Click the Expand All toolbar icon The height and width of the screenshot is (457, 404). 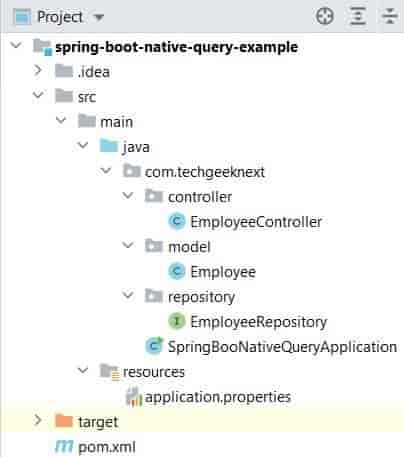tap(358, 16)
